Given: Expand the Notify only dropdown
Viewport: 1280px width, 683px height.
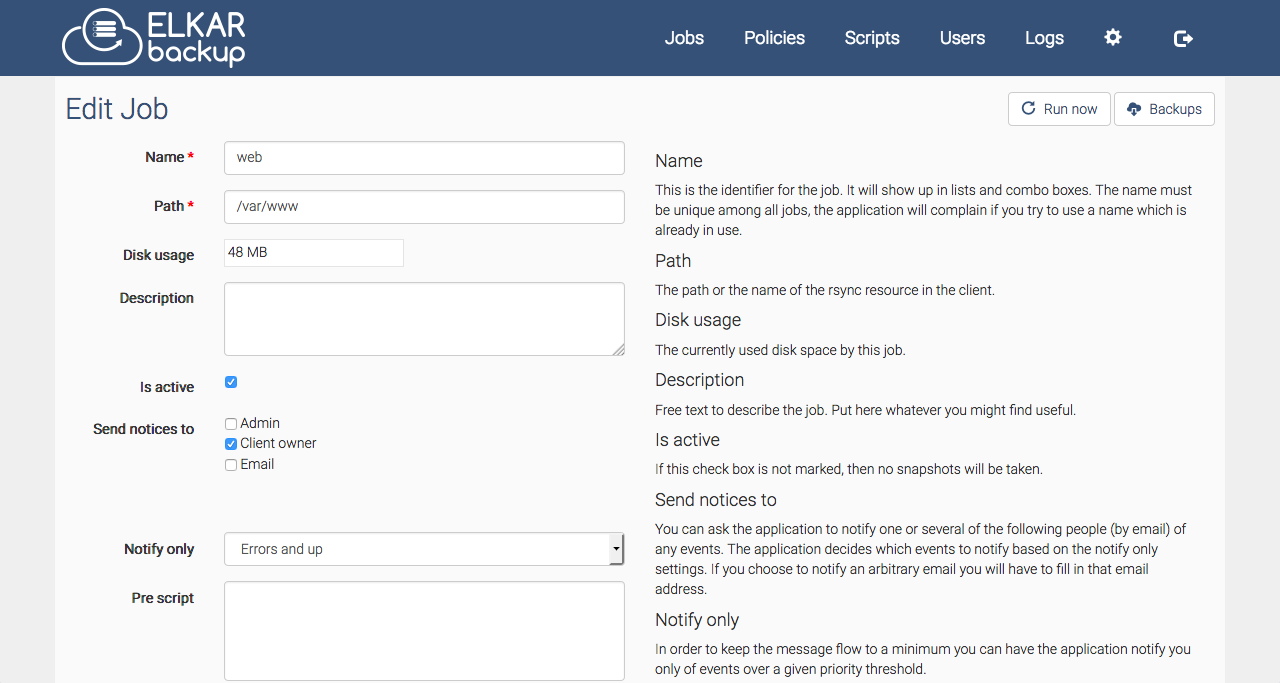Looking at the screenshot, I should (424, 549).
